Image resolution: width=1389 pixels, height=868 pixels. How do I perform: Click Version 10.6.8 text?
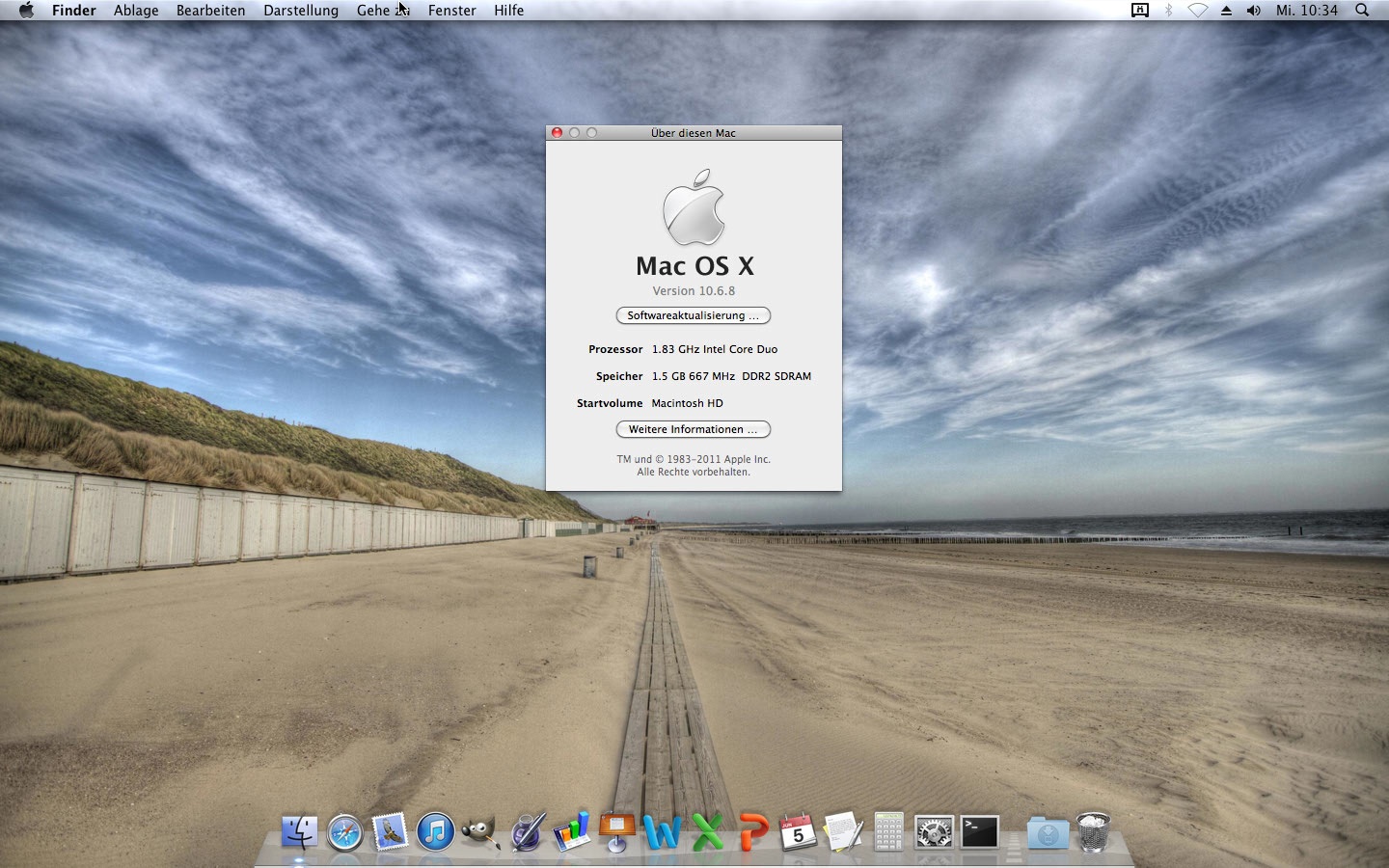point(694,291)
